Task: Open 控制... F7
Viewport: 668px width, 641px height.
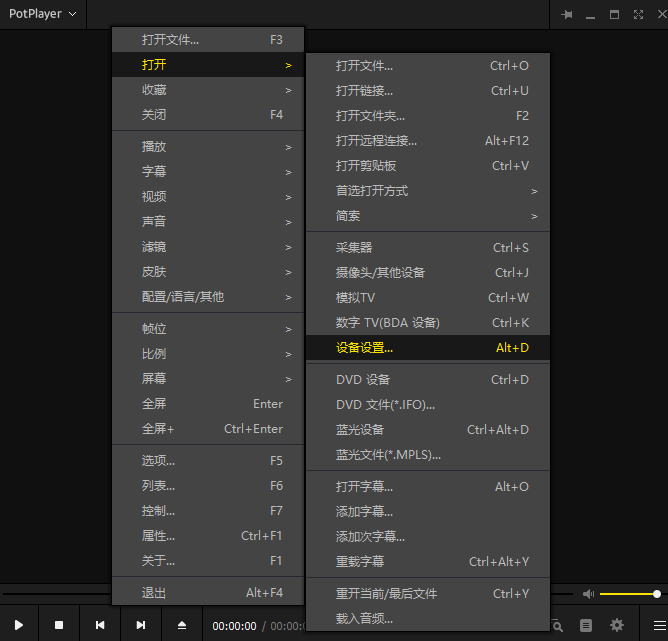Action: point(208,511)
